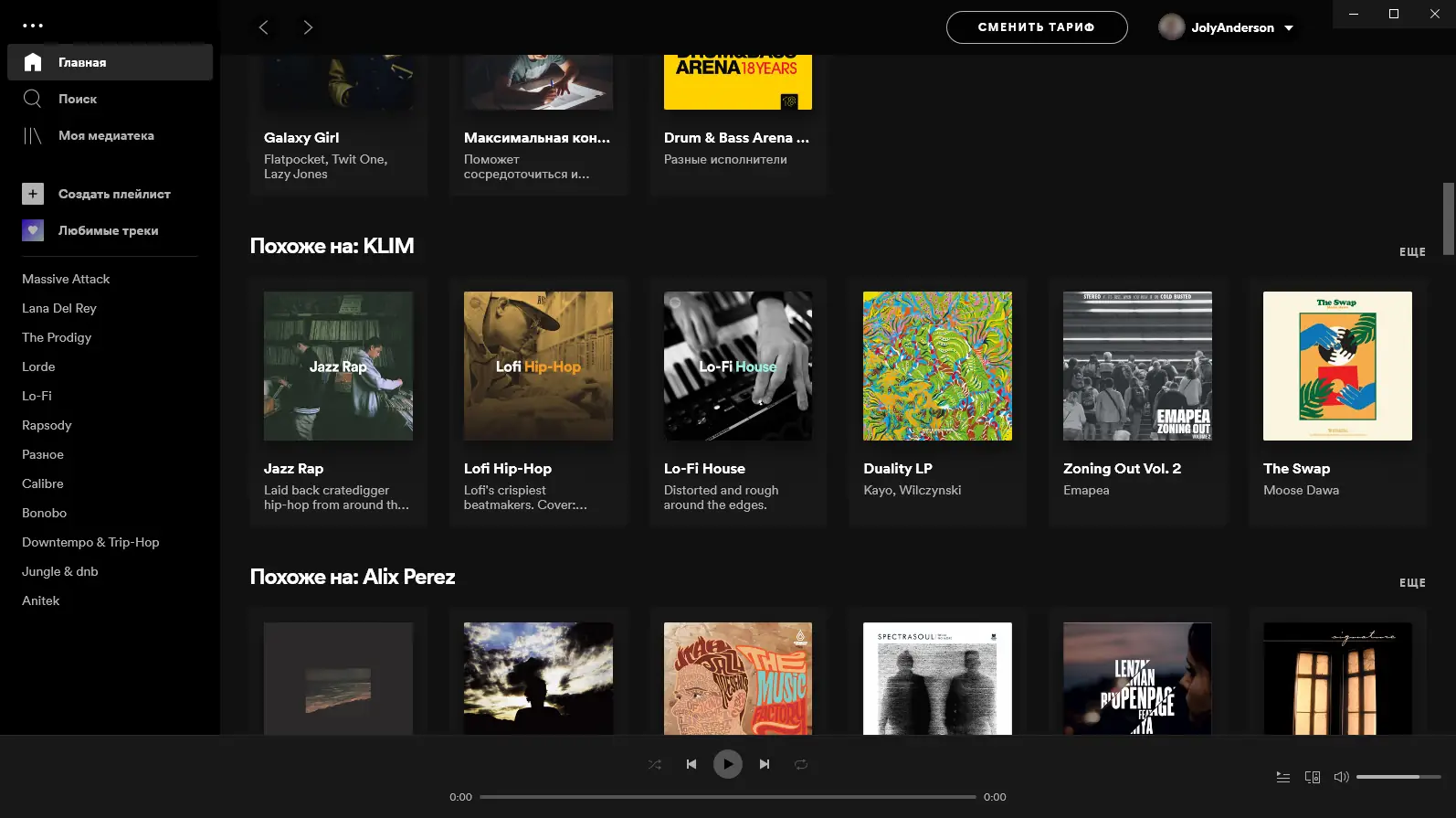The width and height of the screenshot is (1456, 818).
Task: Navigate back with the left arrow
Action: click(x=264, y=27)
